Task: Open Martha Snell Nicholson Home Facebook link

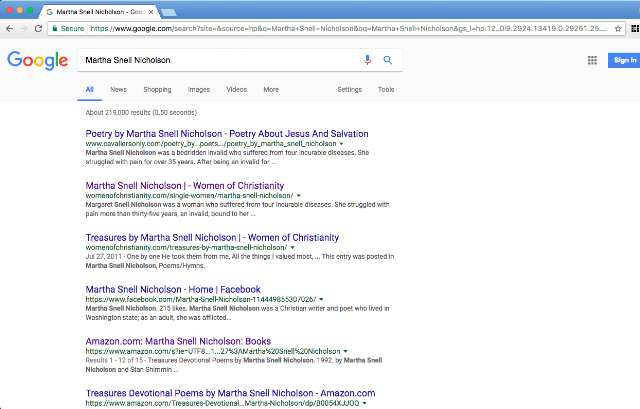Action: click(173, 289)
